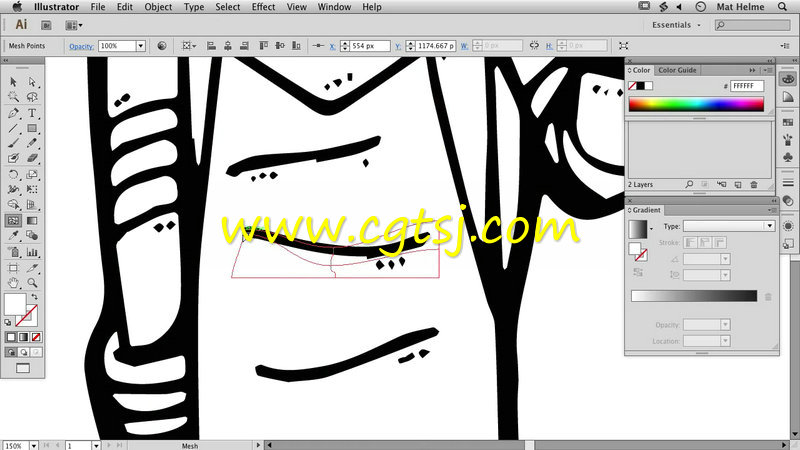
Task: Select the Type tool
Action: click(32, 113)
